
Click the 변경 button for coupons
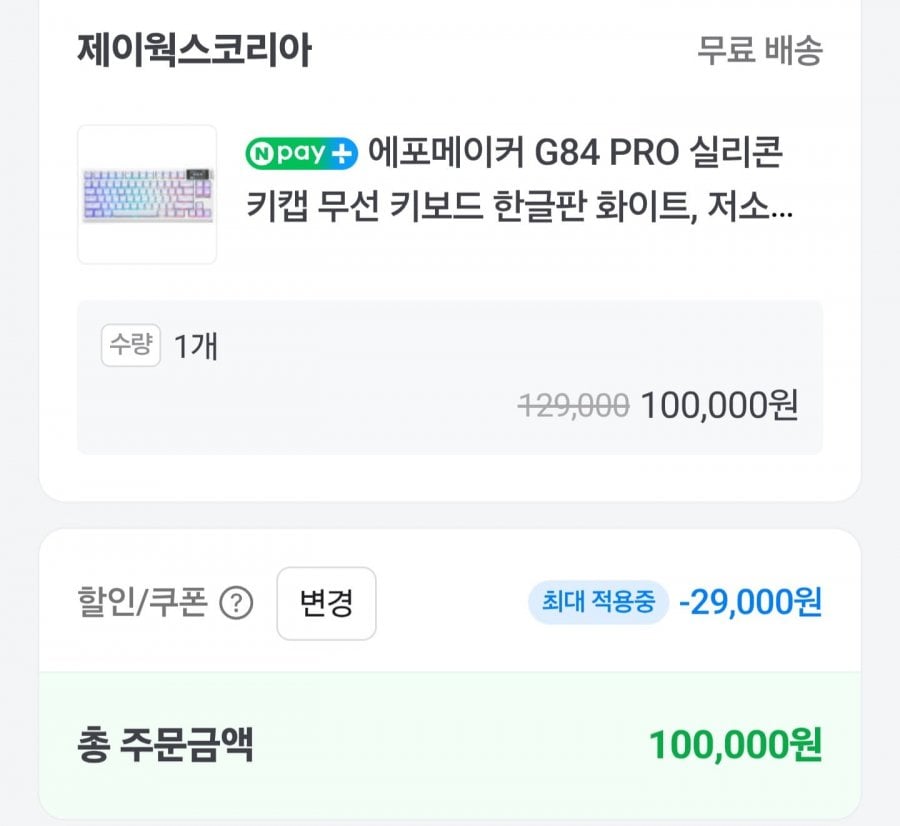click(326, 603)
